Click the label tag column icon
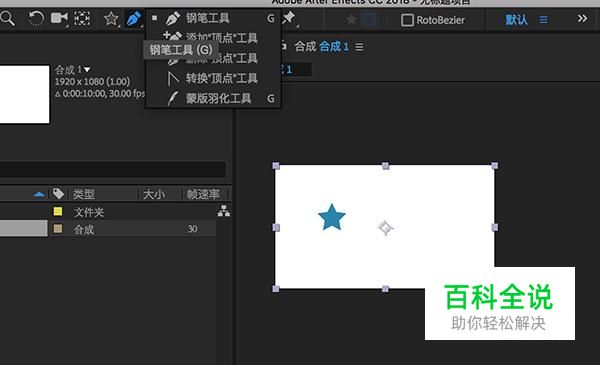 click(x=58, y=194)
